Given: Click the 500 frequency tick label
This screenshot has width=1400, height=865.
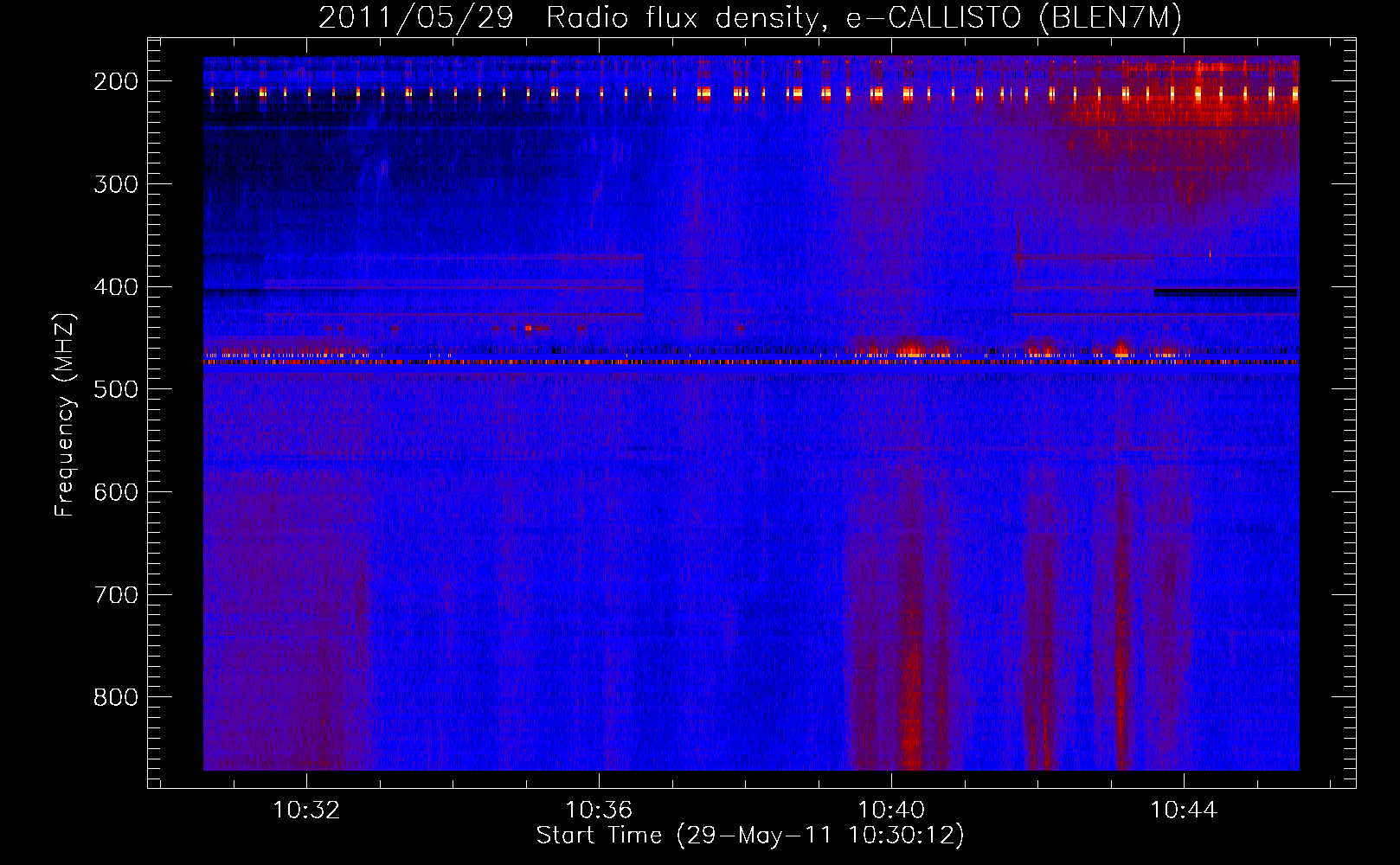Looking at the screenshot, I should click(x=116, y=389).
